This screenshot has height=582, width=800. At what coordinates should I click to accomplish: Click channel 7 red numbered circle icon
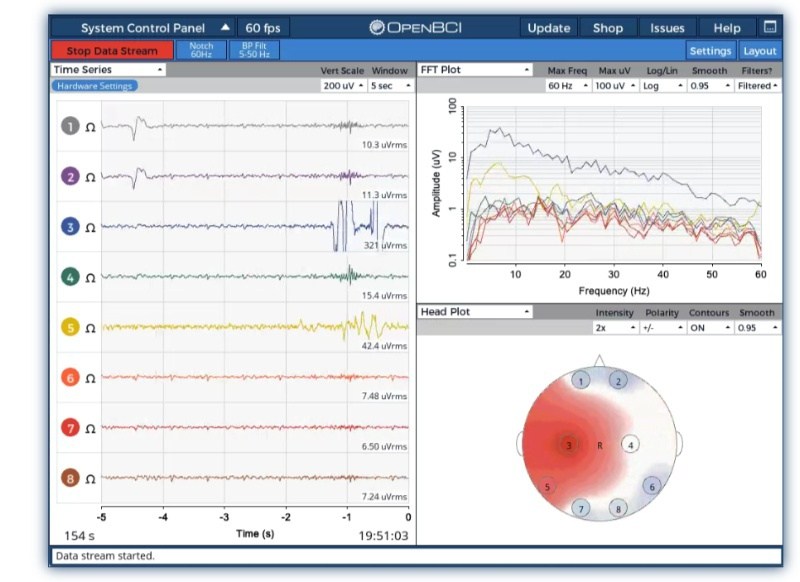pos(70,428)
